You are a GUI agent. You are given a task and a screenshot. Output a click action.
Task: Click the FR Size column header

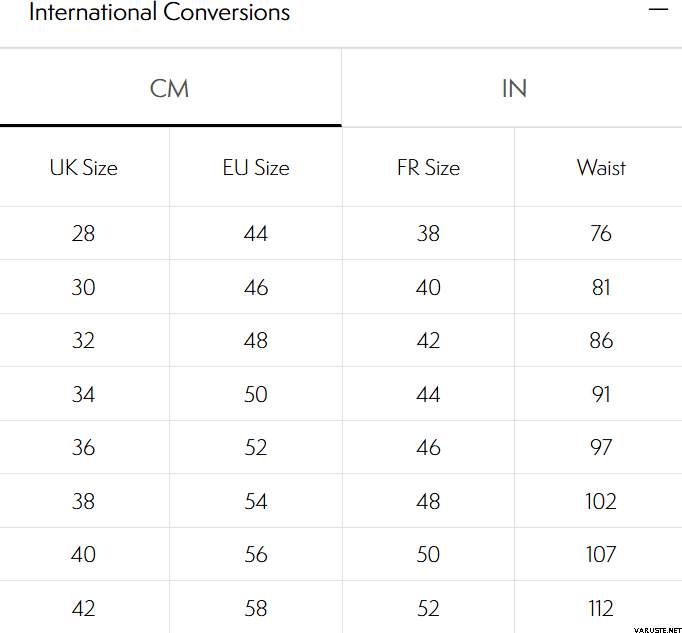coord(428,168)
